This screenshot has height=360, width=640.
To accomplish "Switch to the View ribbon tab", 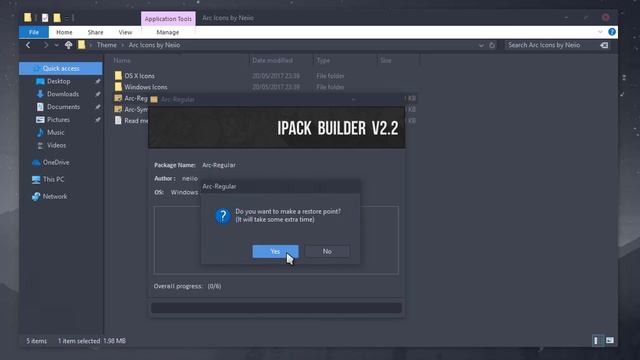I will coord(125,32).
